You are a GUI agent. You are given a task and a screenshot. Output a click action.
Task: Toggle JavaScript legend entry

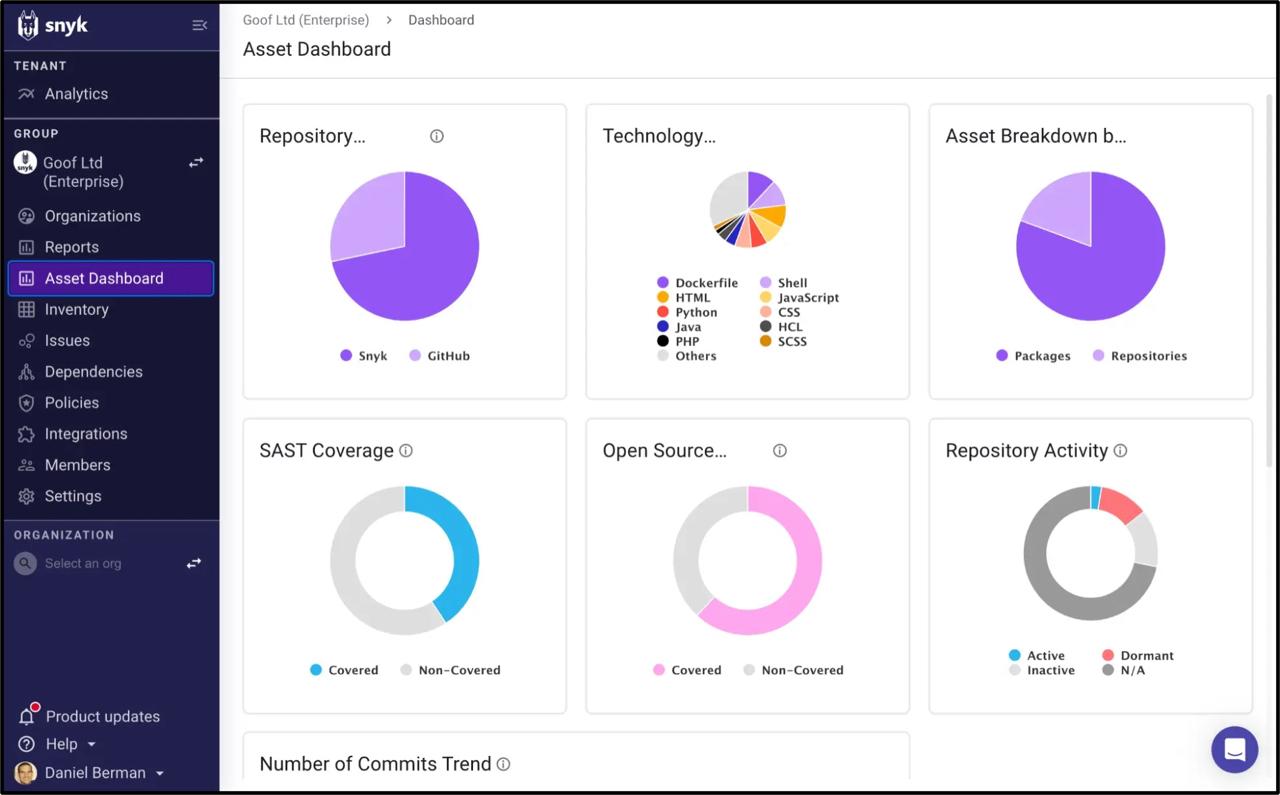tap(800, 297)
